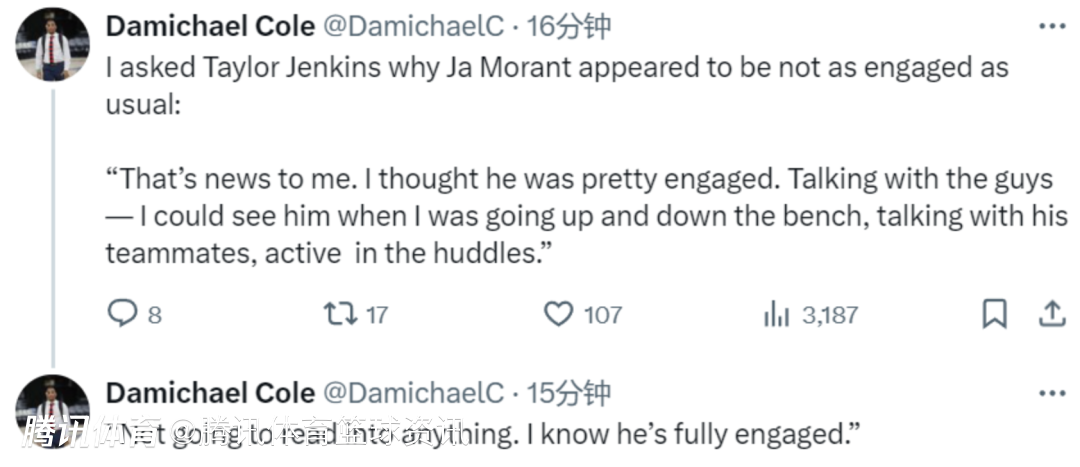Click the line asking about Ja Morant
The image size is (1080, 467).
(556, 68)
